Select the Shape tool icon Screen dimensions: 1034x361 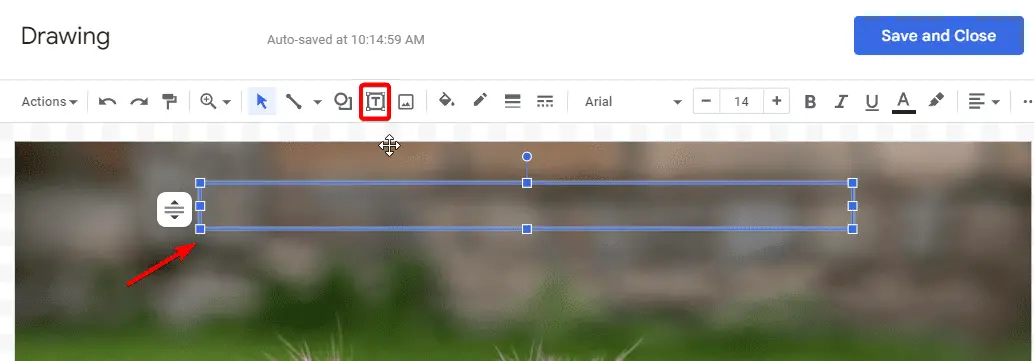pyautogui.click(x=343, y=102)
